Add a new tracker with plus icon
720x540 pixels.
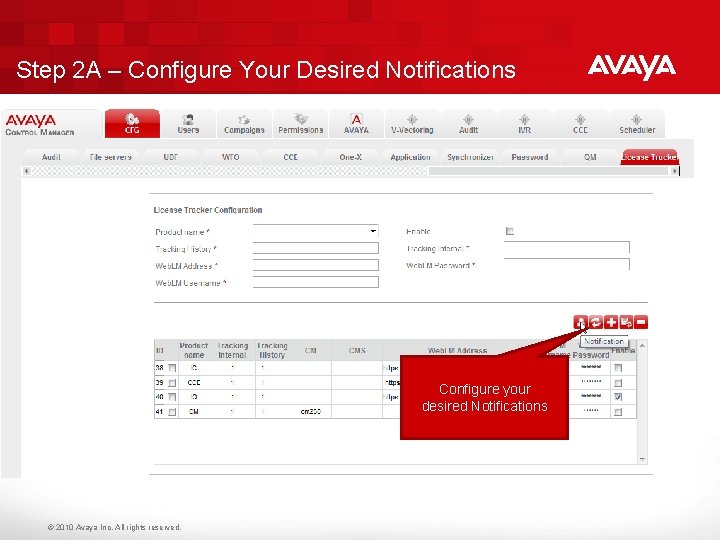[x=611, y=322]
